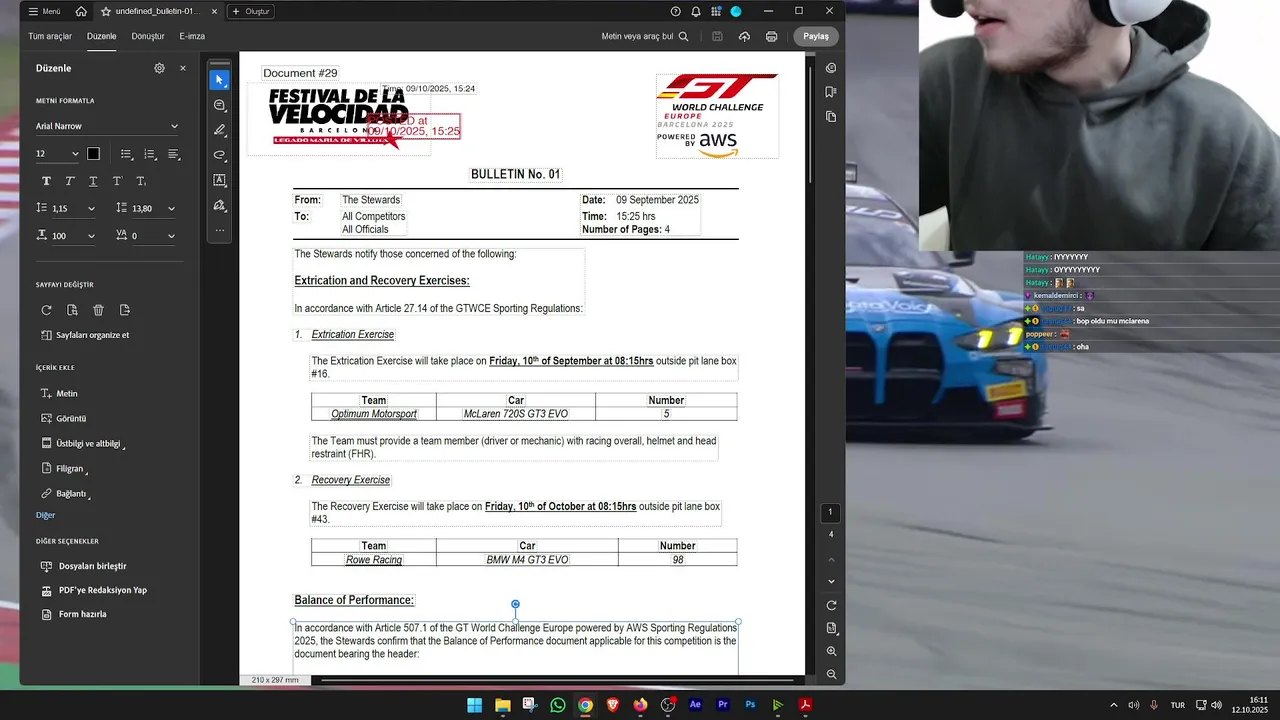Image resolution: width=1280 pixels, height=720 pixels.
Task: Open Sayfaları organize et
Action: 85,335
